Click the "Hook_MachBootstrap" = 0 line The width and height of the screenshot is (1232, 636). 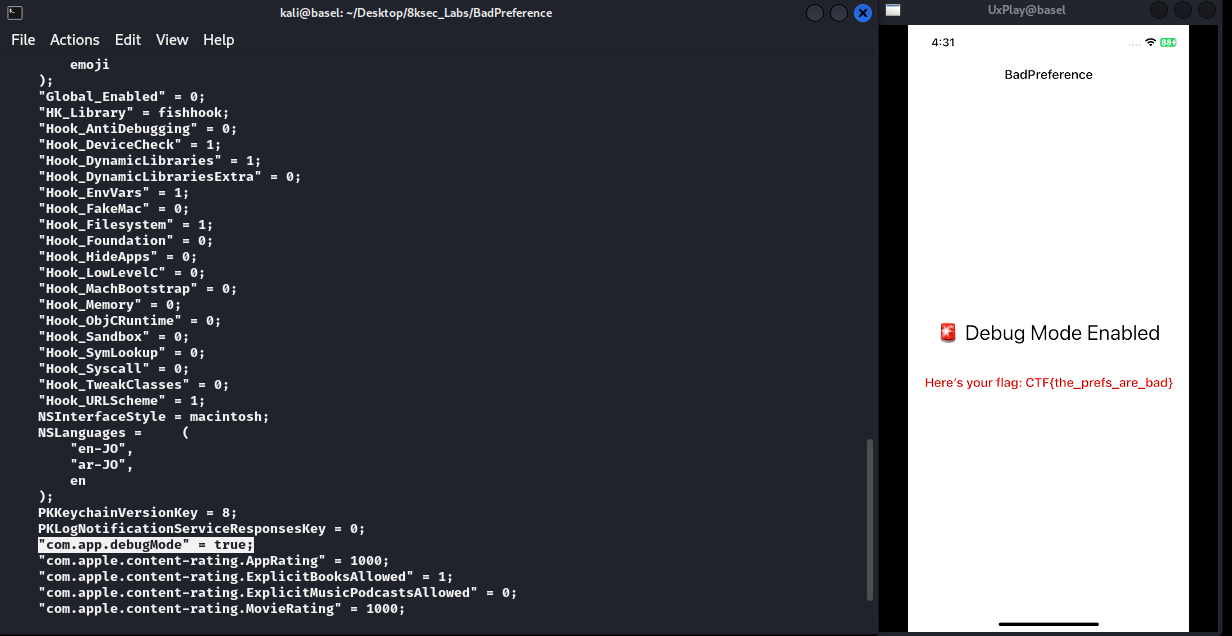coord(137,289)
